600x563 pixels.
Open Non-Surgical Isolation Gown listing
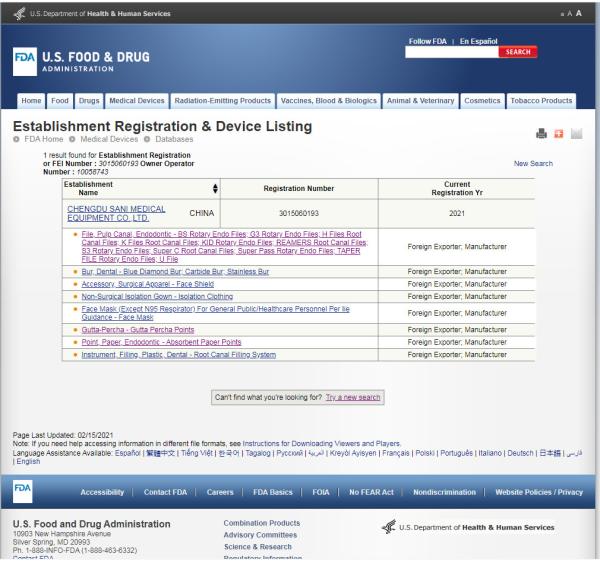point(157,296)
